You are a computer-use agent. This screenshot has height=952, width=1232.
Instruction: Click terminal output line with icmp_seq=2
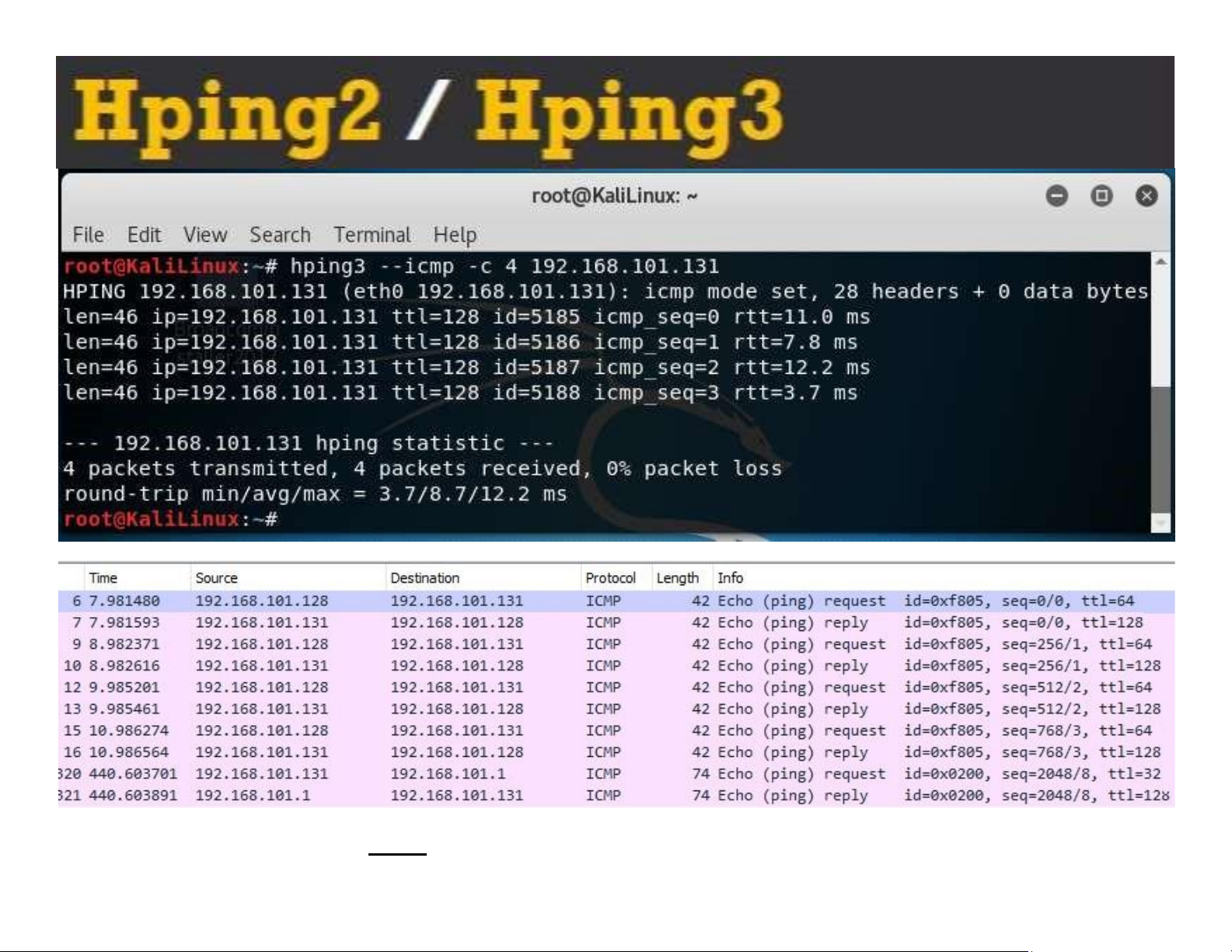point(466,368)
